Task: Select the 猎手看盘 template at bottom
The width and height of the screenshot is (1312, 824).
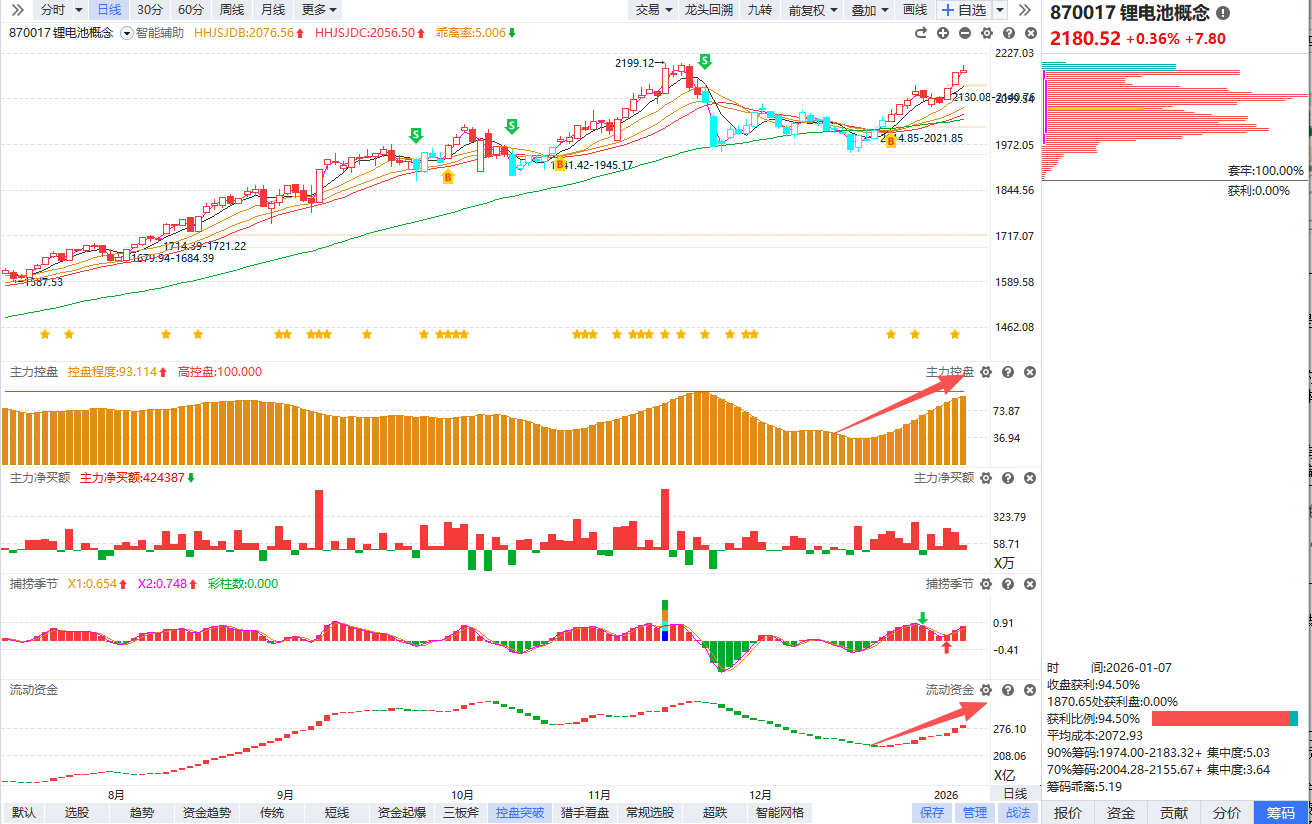Action: [585, 813]
